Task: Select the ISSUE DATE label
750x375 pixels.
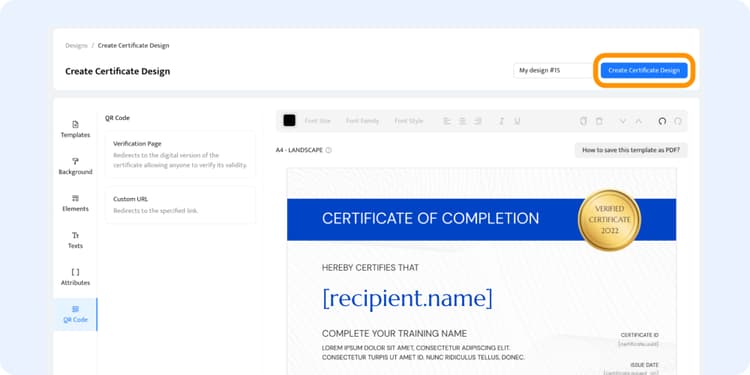Action: coord(644,364)
